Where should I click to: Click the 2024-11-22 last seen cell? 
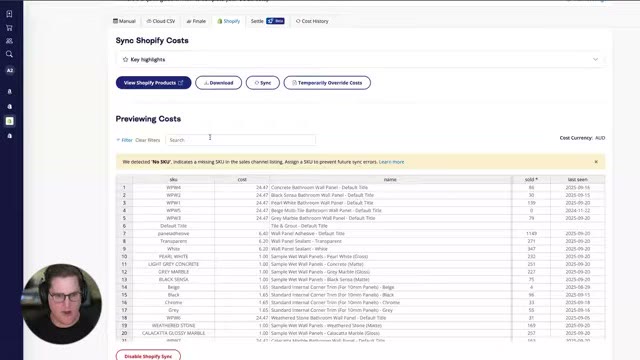pyautogui.click(x=578, y=211)
